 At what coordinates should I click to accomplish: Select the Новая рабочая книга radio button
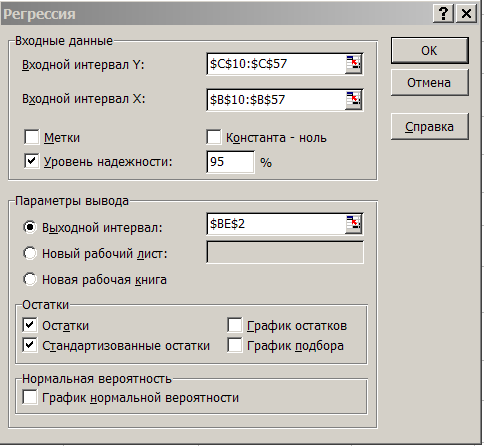pyautogui.click(x=30, y=279)
